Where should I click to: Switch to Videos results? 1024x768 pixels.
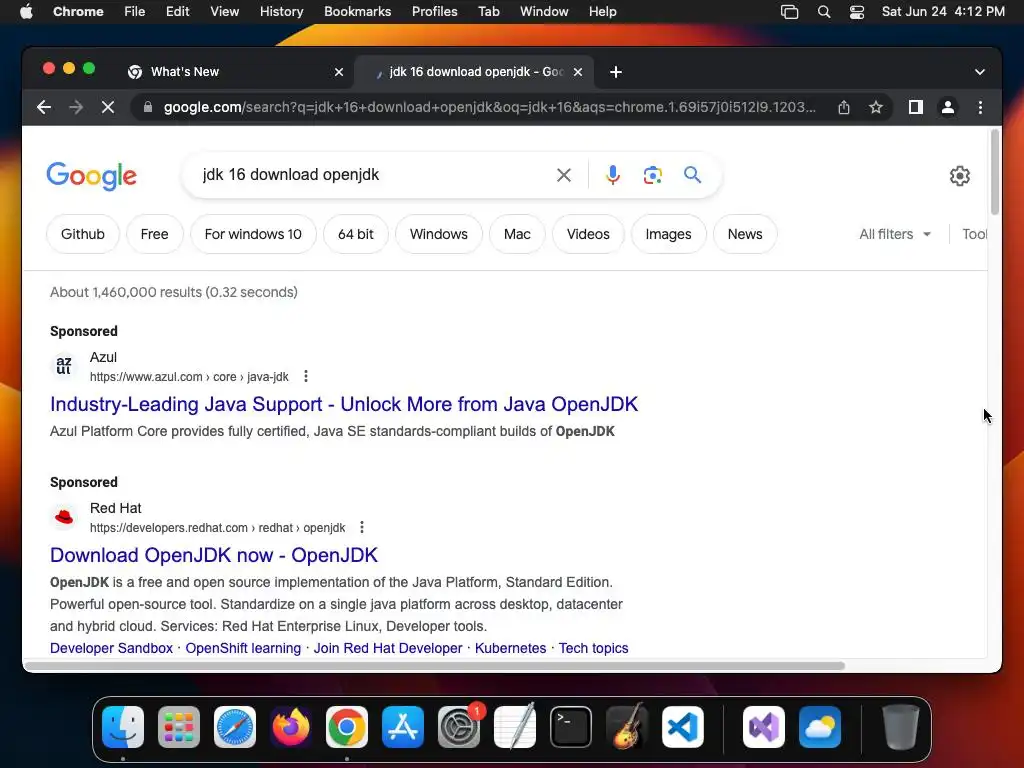click(x=588, y=234)
